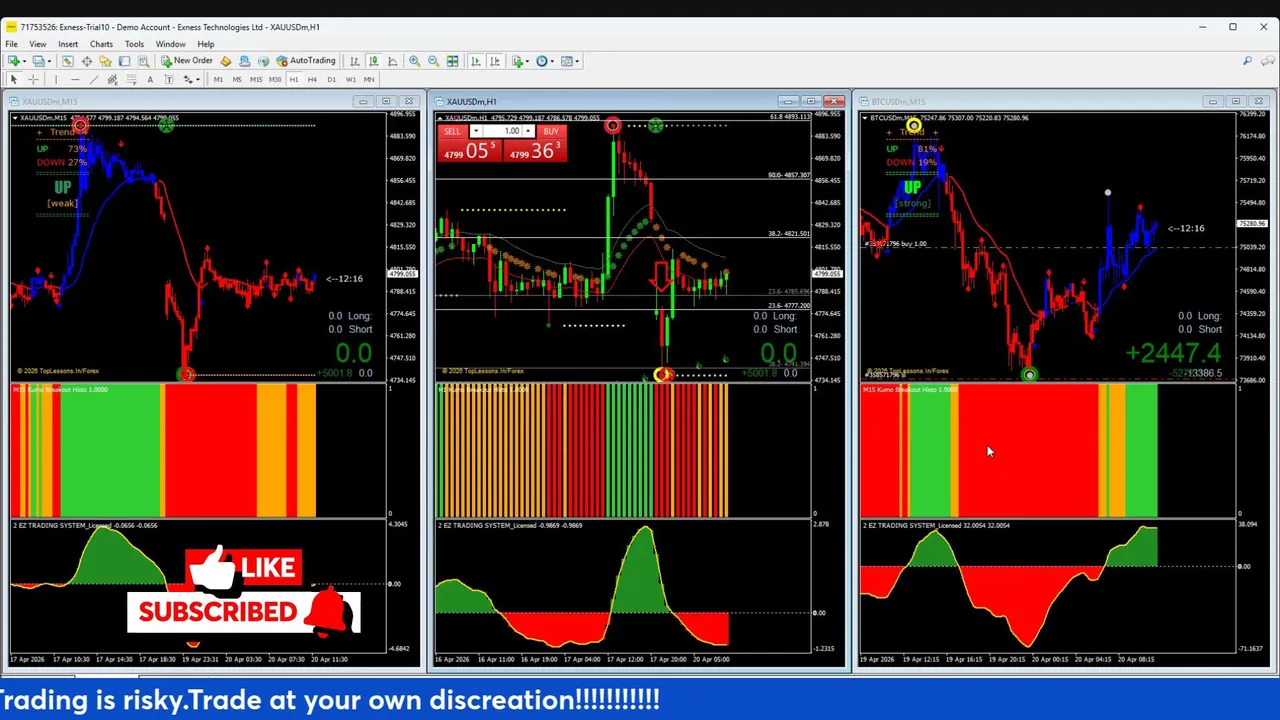The width and height of the screenshot is (1280, 720).
Task: Toggle Chart Shift
Action: coord(494,61)
